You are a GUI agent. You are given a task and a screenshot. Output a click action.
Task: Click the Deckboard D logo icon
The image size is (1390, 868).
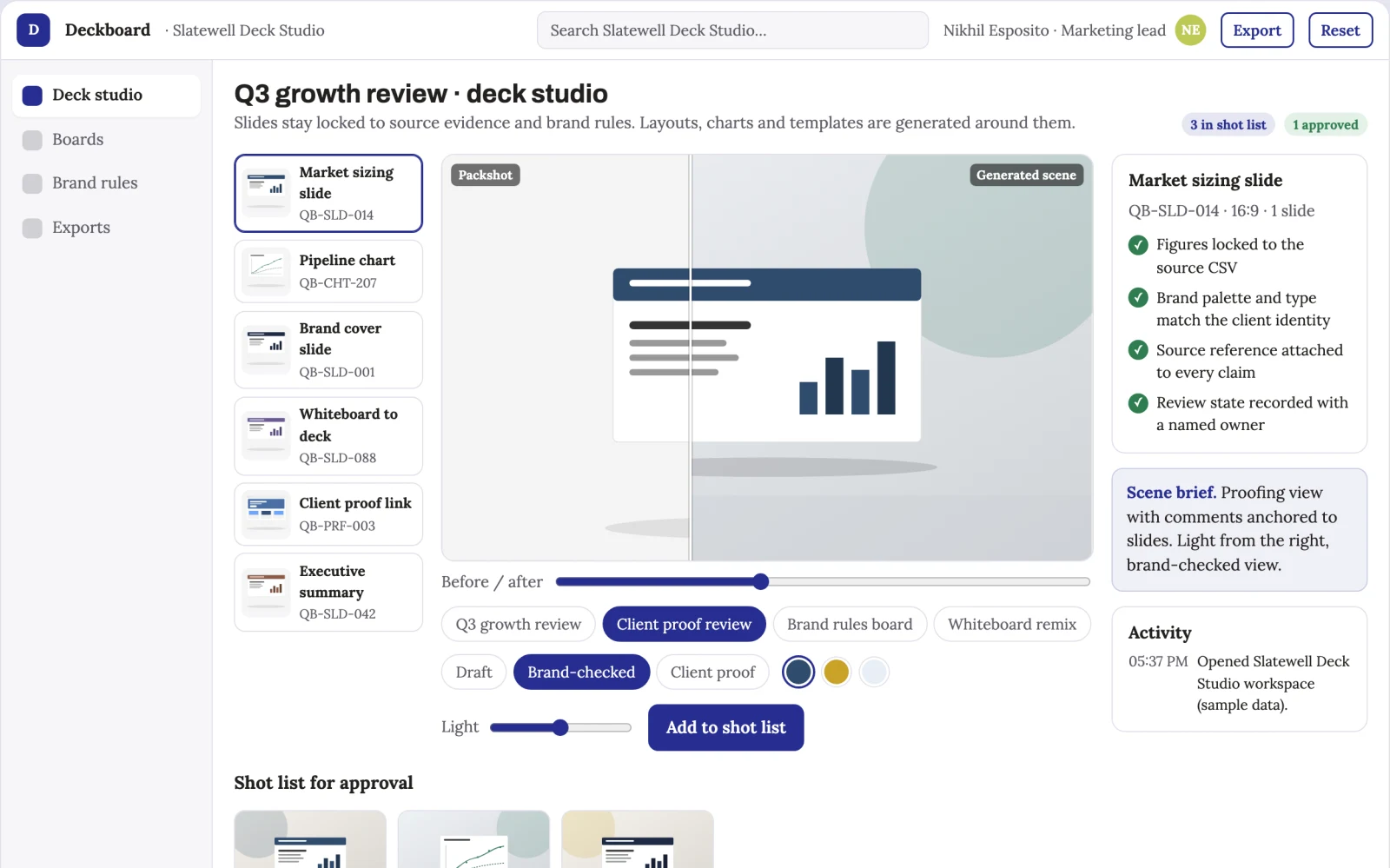[33, 30]
